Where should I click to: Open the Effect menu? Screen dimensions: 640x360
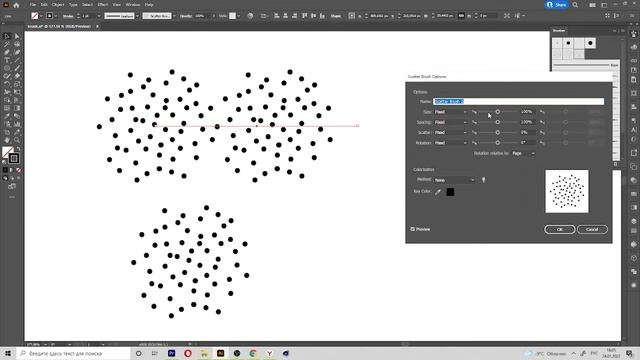(103, 5)
